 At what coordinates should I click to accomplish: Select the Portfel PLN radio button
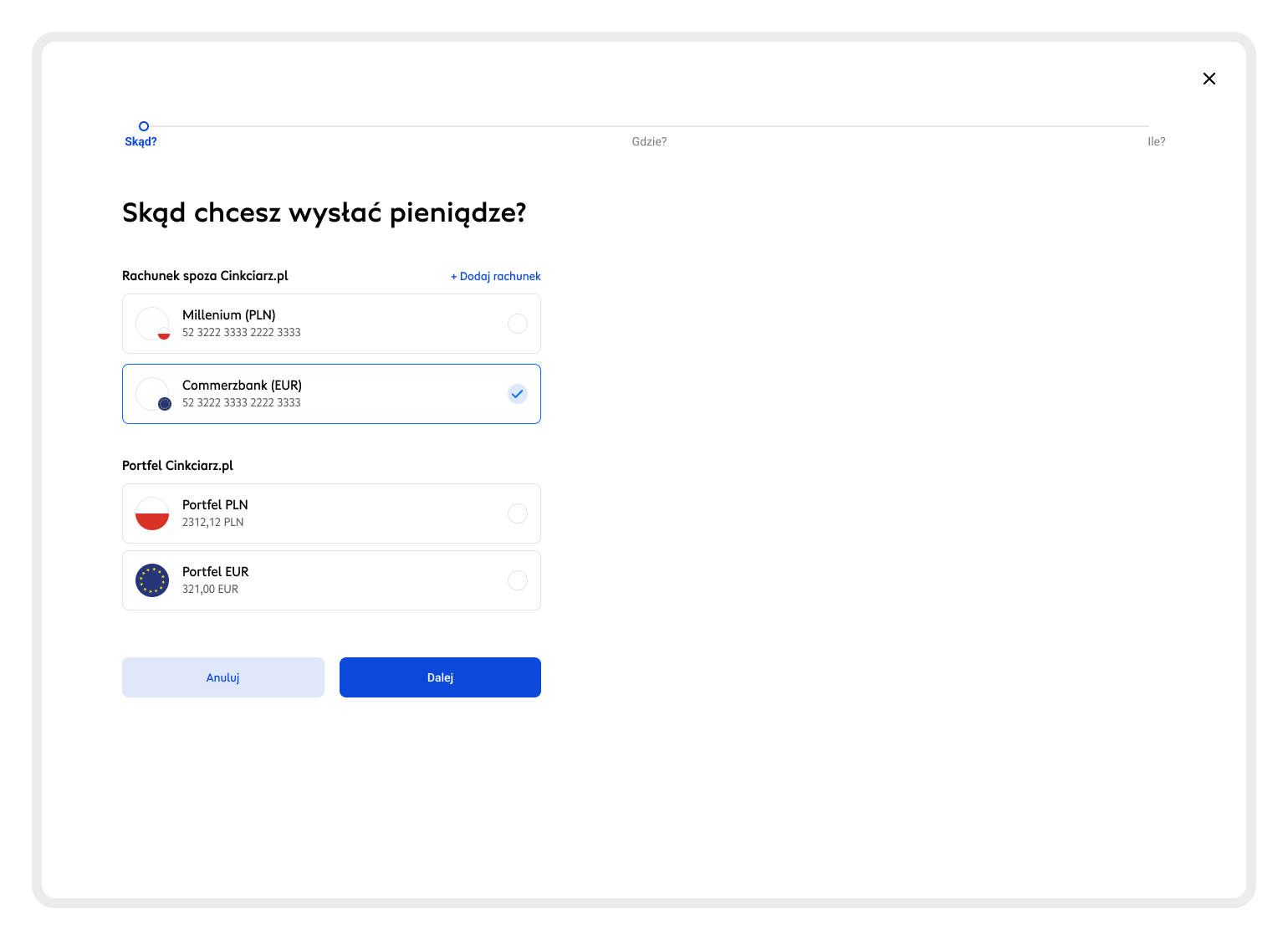[x=518, y=513]
